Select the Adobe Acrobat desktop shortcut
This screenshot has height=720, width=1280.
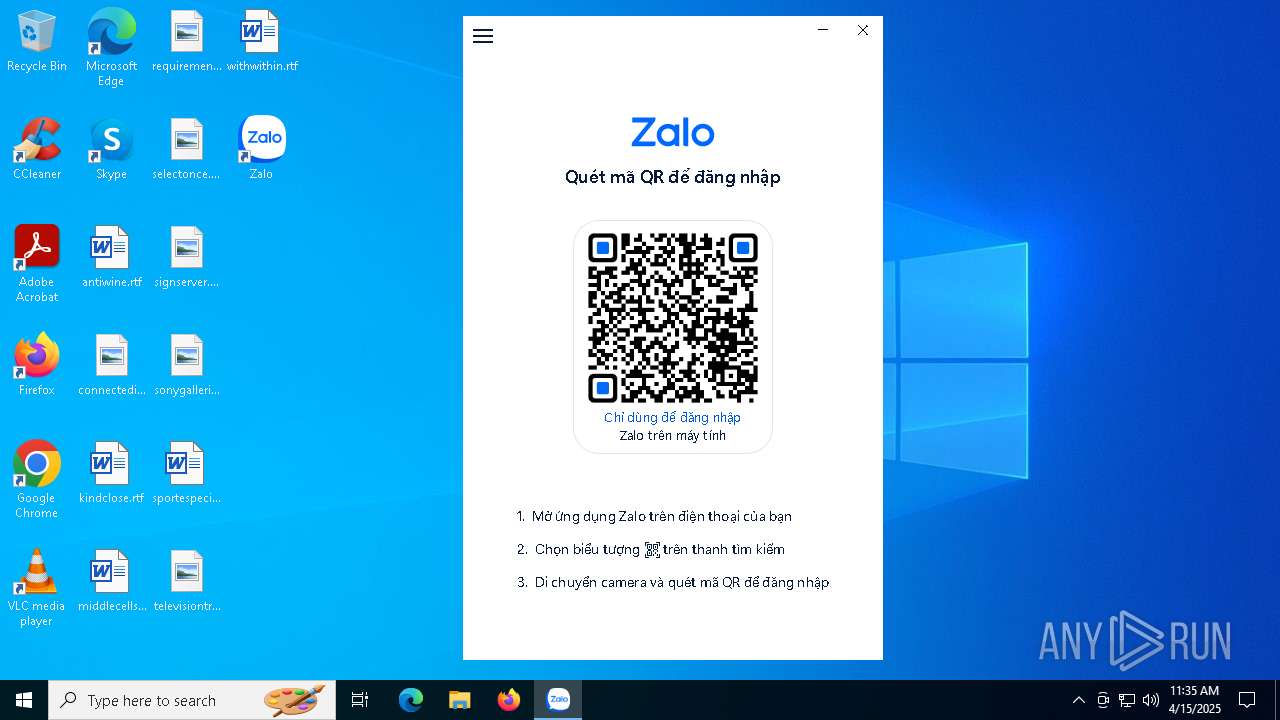(37, 264)
